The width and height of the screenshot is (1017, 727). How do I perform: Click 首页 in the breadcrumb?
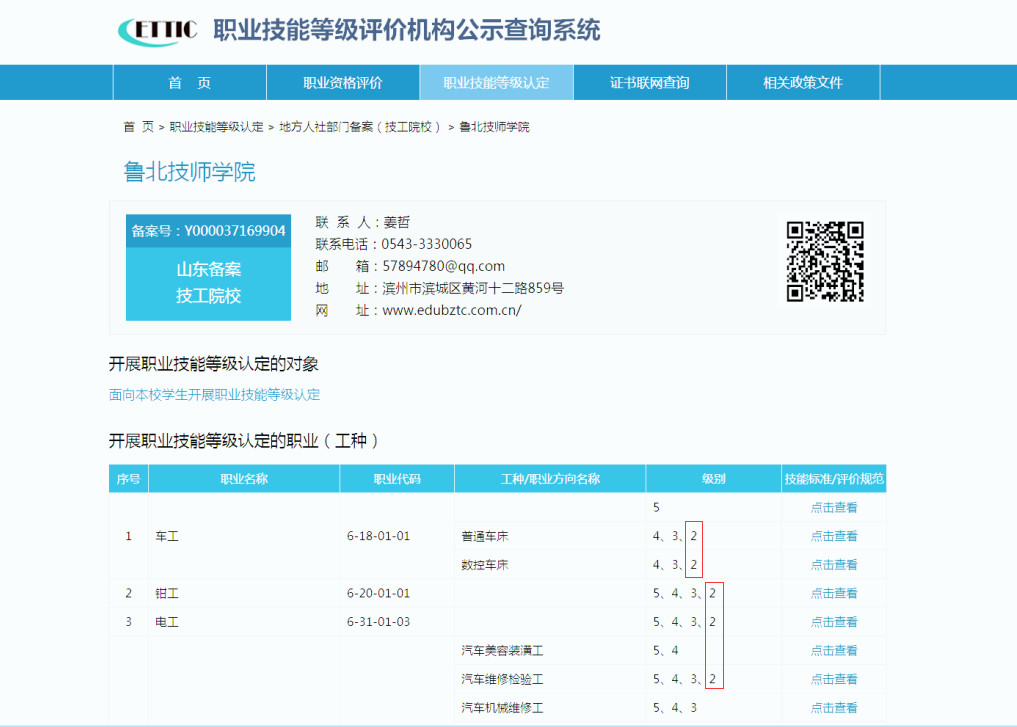tap(139, 126)
